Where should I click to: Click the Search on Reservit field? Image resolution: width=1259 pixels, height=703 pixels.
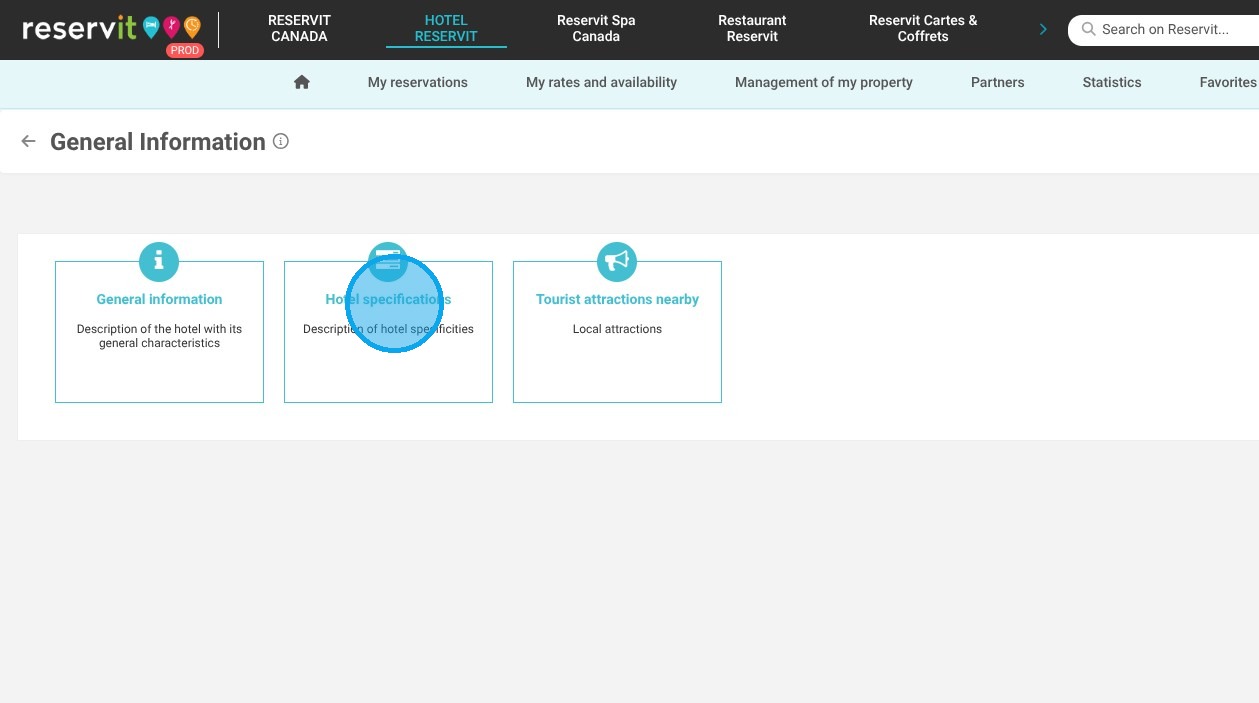[1165, 29]
